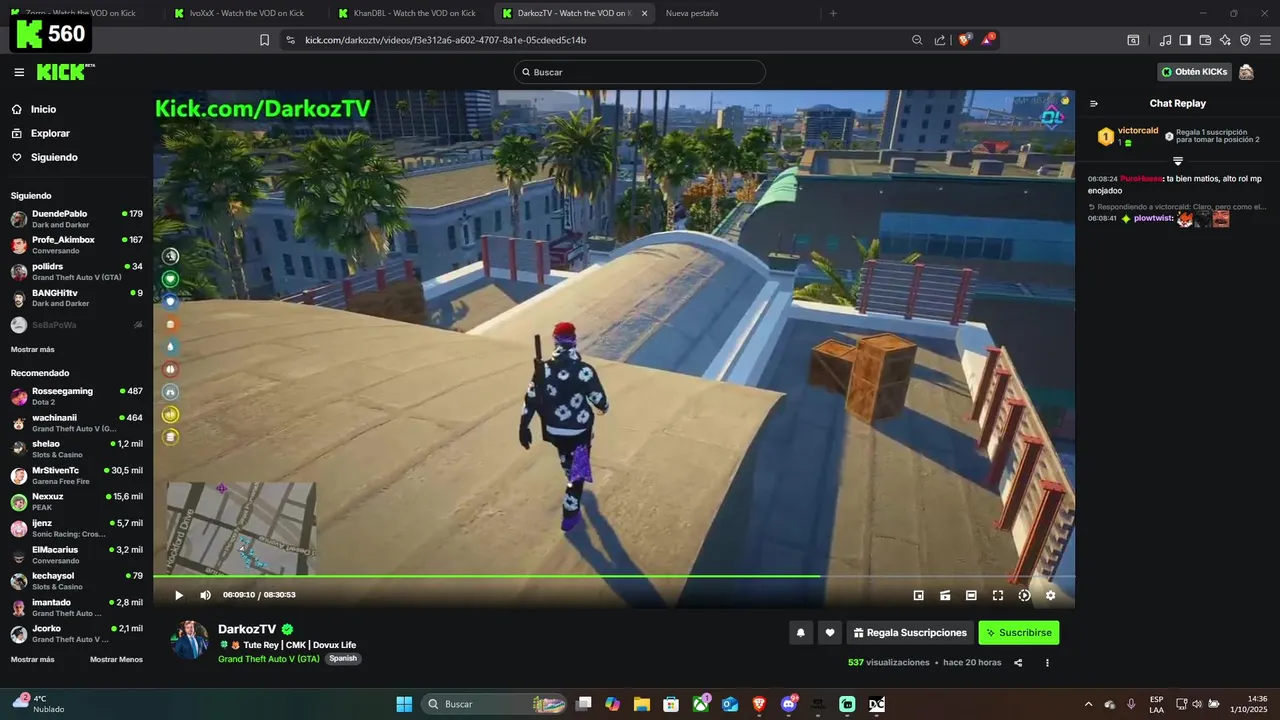Bookmark page icon in address bar
Image resolution: width=1280 pixels, height=720 pixels.
pos(264,40)
